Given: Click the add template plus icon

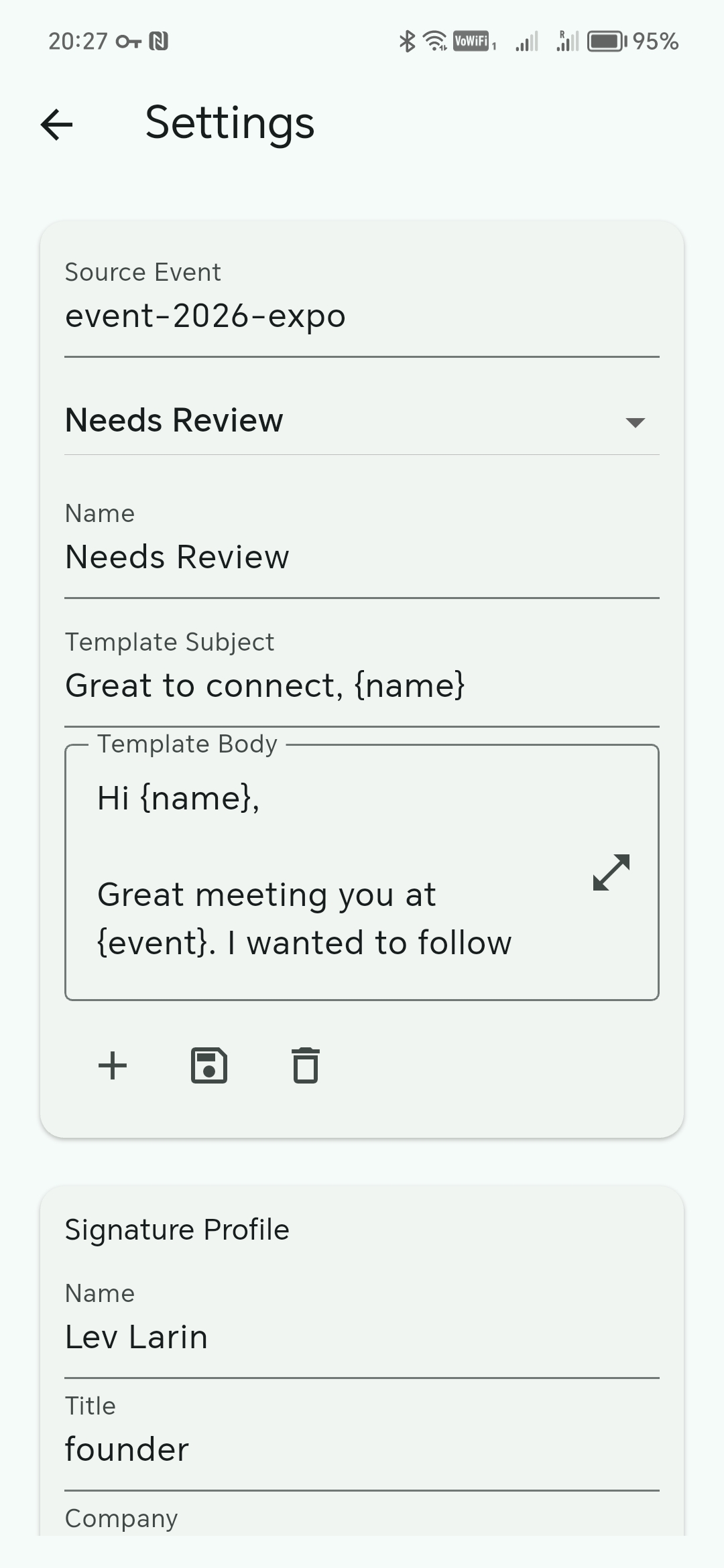Looking at the screenshot, I should (x=113, y=1065).
